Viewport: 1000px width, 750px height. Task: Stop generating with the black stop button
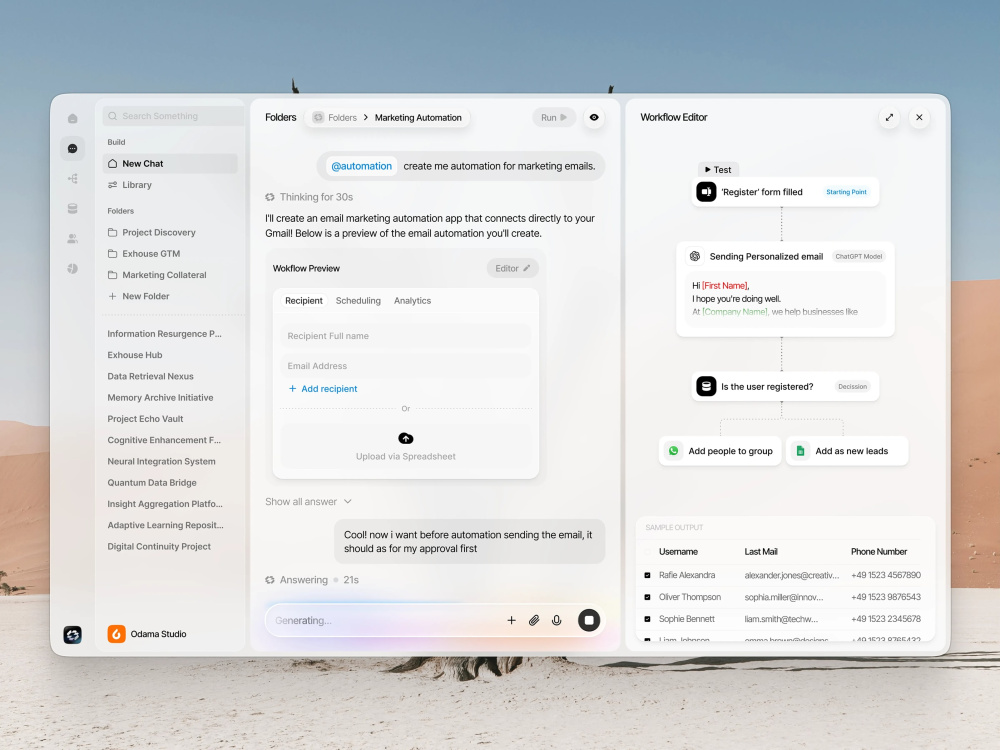[x=589, y=620]
